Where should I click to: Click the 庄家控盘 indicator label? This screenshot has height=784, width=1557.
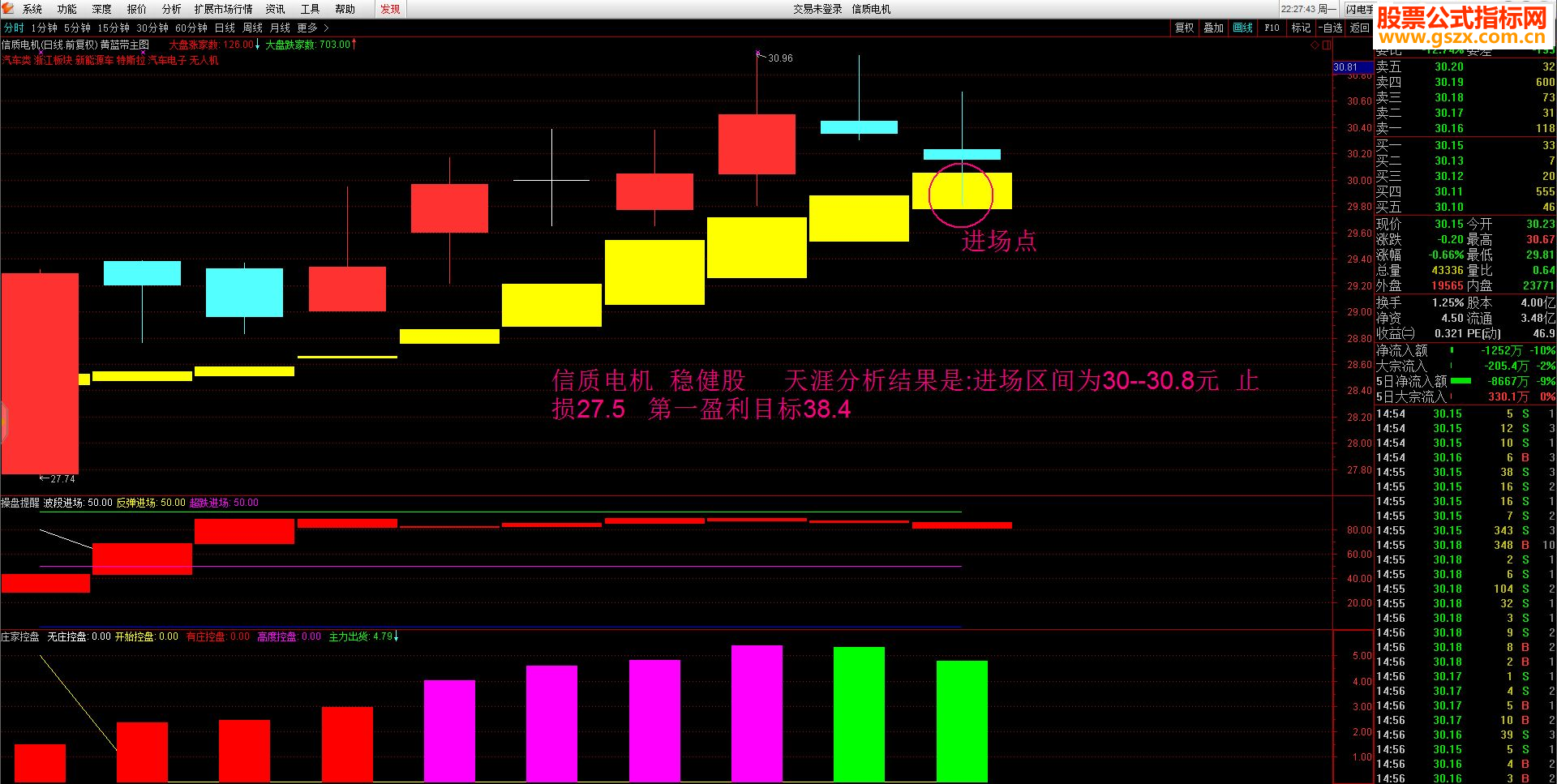tap(20, 636)
